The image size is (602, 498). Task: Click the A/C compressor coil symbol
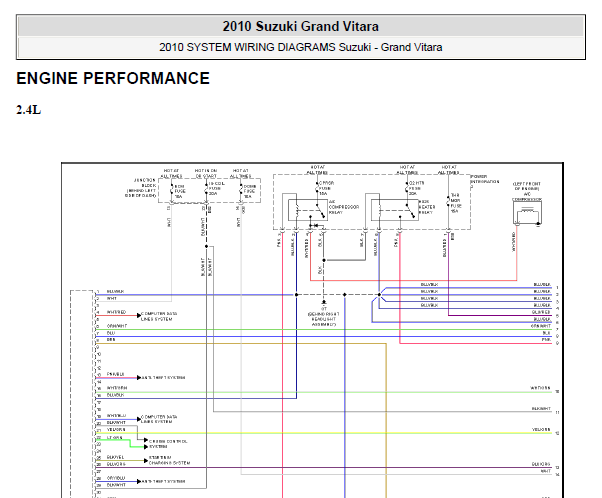(528, 212)
